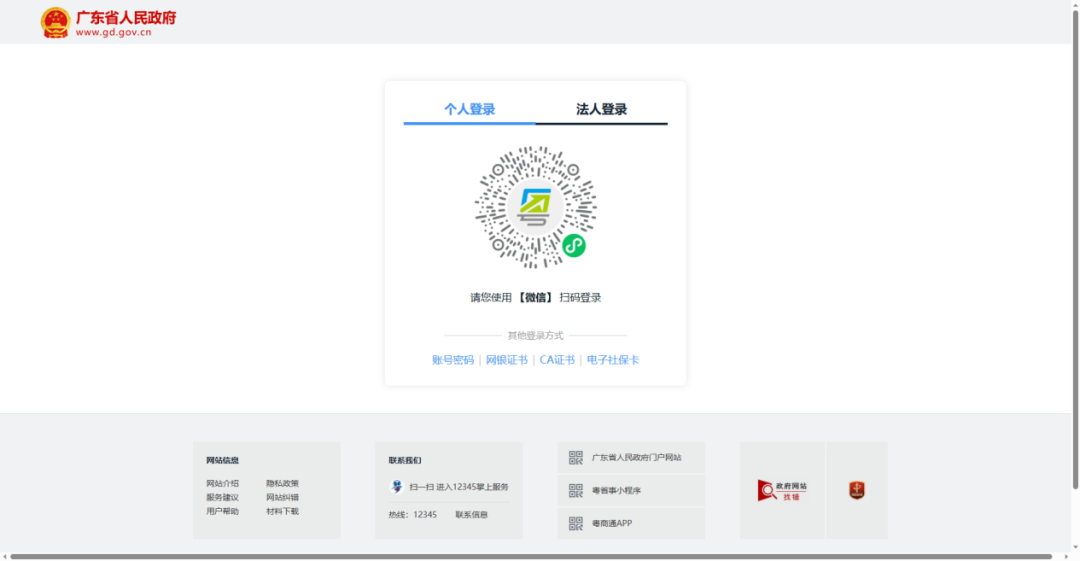Open 用户帮助 footer link

coord(222,511)
